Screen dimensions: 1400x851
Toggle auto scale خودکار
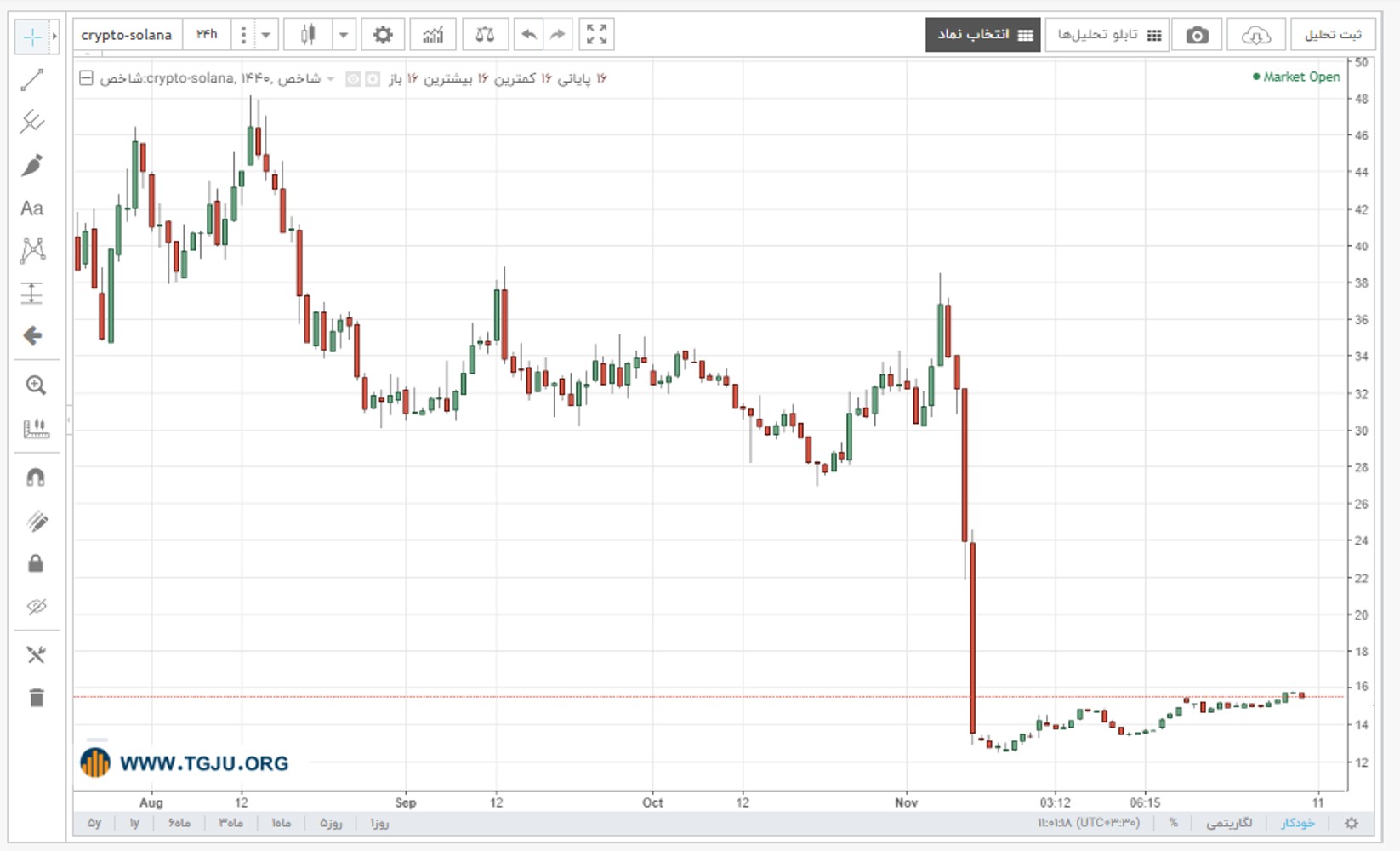1298,823
